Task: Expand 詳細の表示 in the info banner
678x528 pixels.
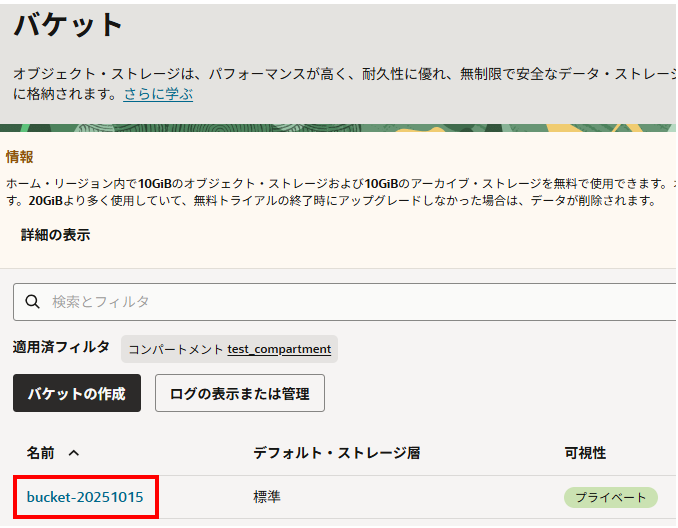Action: click(x=55, y=235)
